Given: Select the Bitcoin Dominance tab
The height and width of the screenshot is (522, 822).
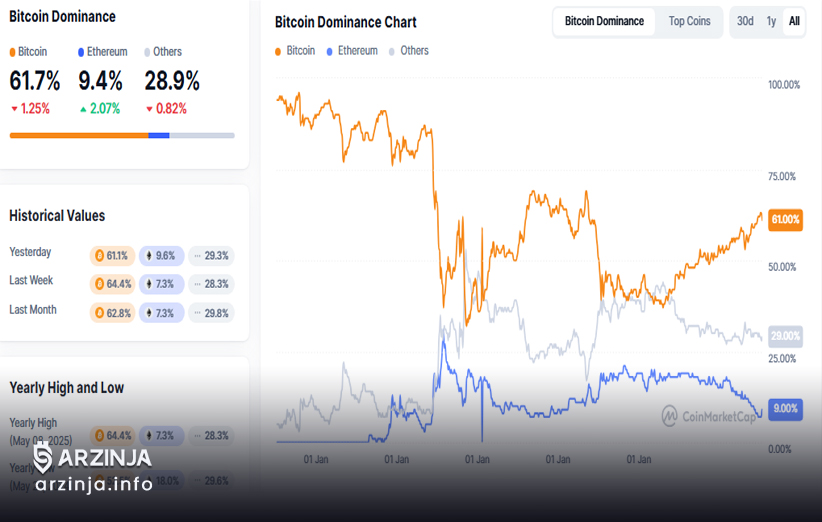Looking at the screenshot, I should point(604,21).
